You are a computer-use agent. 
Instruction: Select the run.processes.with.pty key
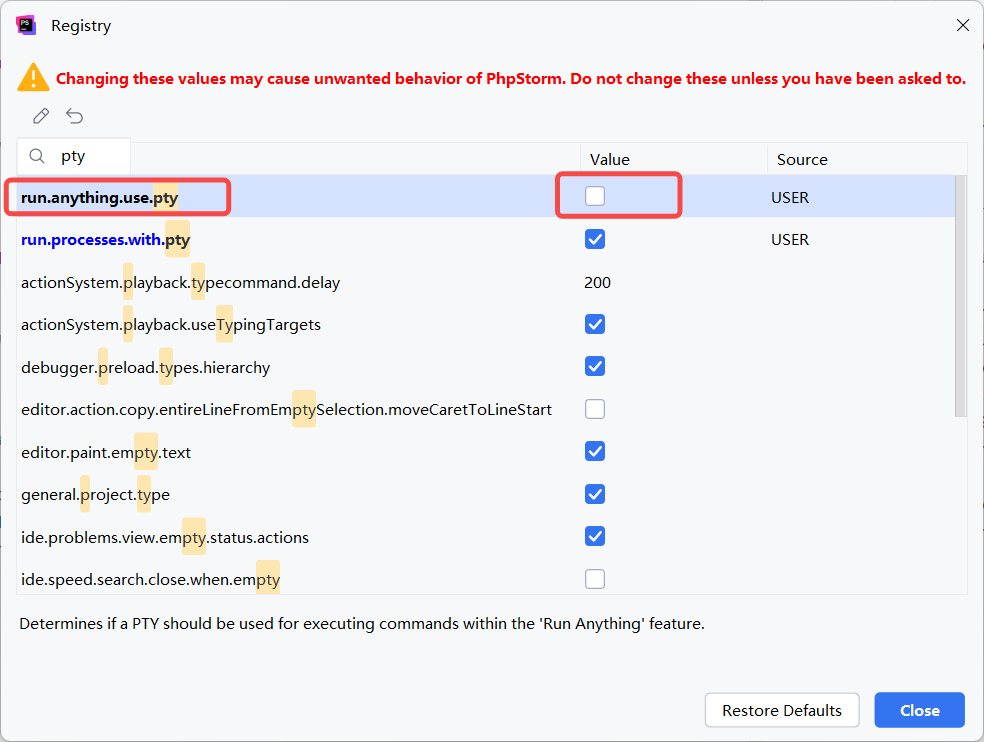click(105, 240)
